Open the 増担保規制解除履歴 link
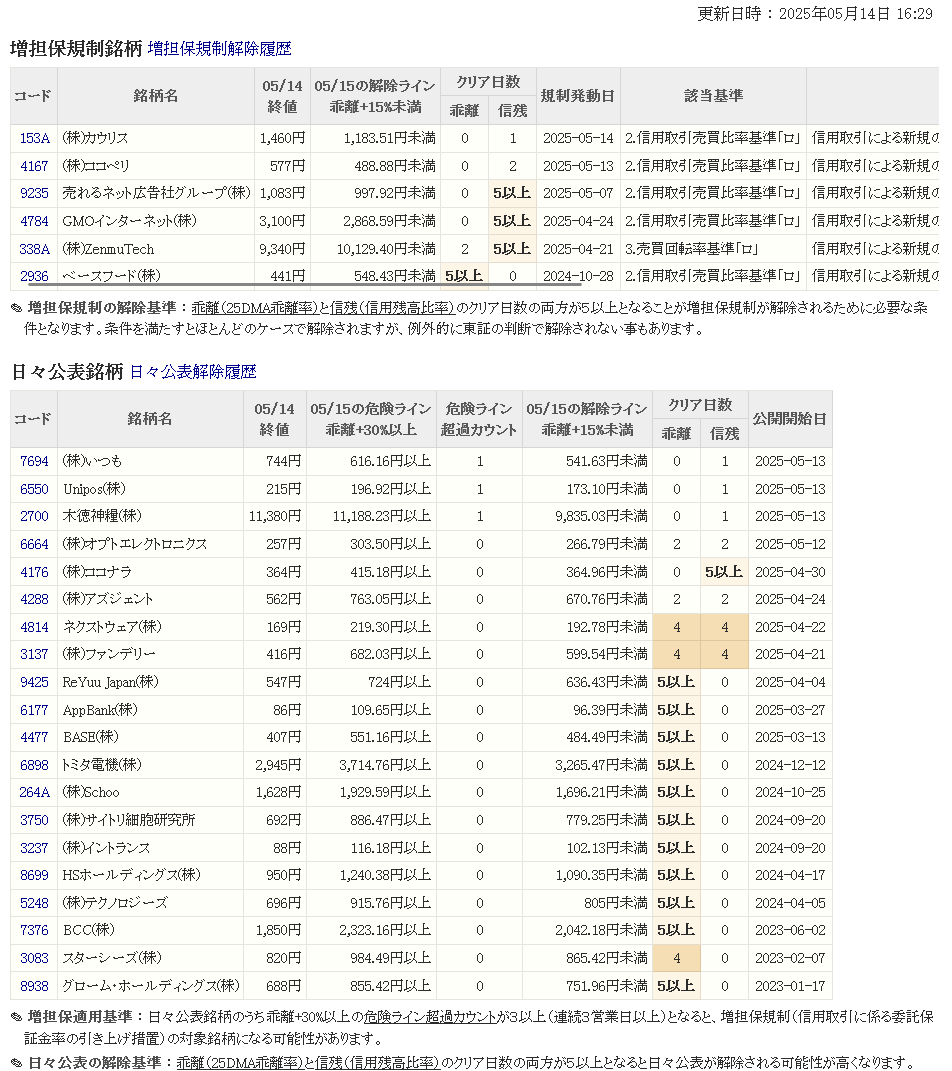Screen dimensions: 952x1071 tap(219, 48)
